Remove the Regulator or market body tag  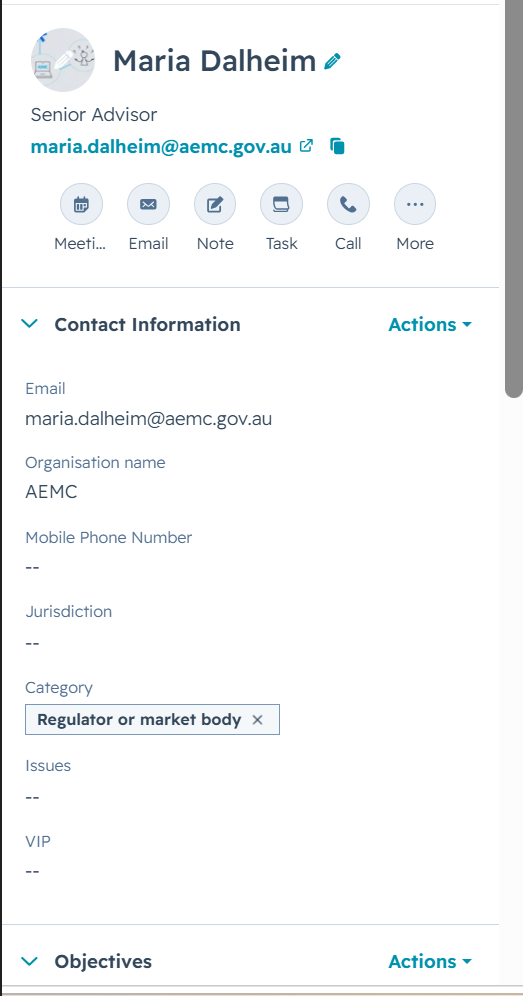(257, 720)
